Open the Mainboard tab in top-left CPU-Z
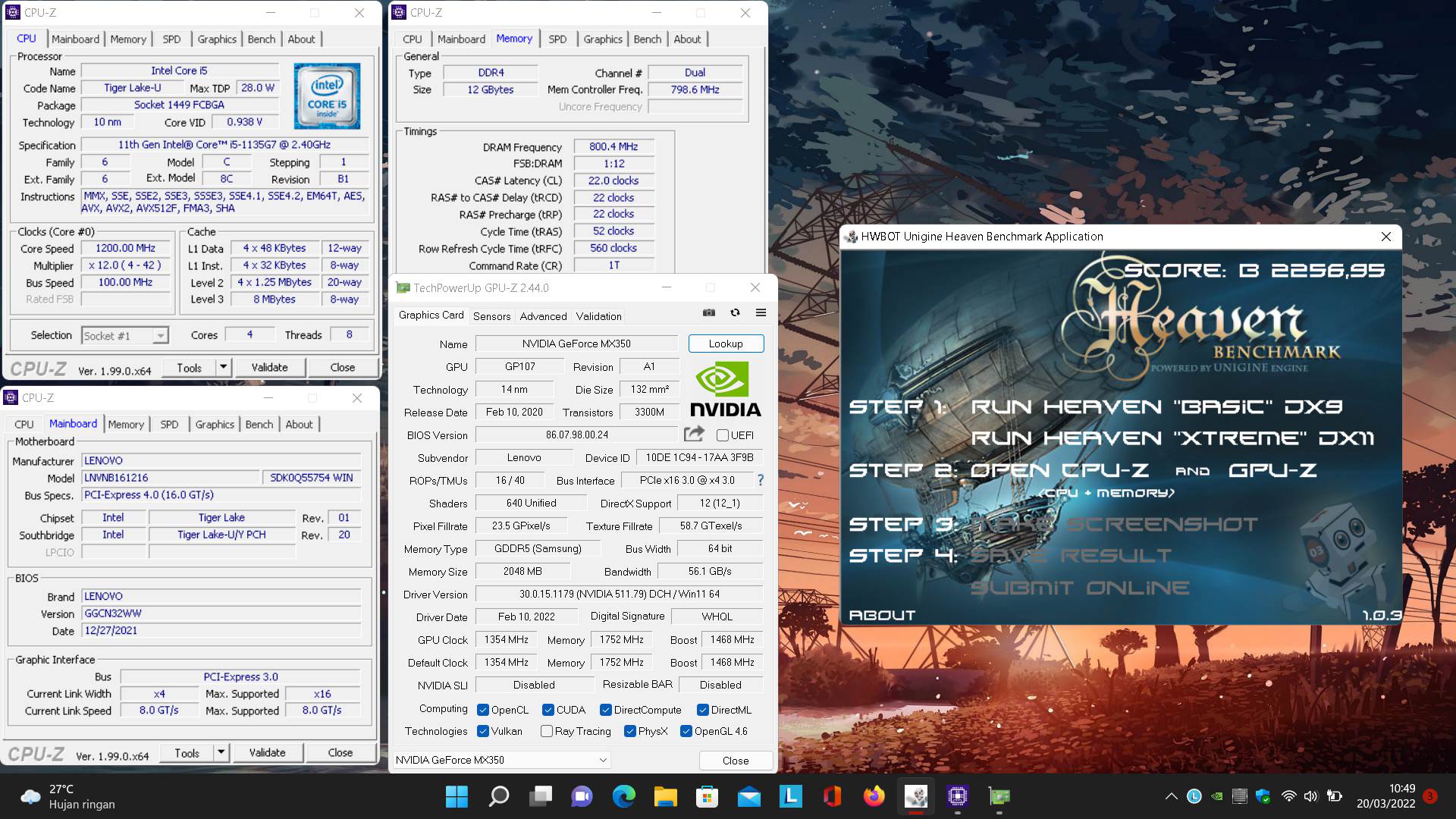Screen dimensions: 1456x819 (x=75, y=39)
